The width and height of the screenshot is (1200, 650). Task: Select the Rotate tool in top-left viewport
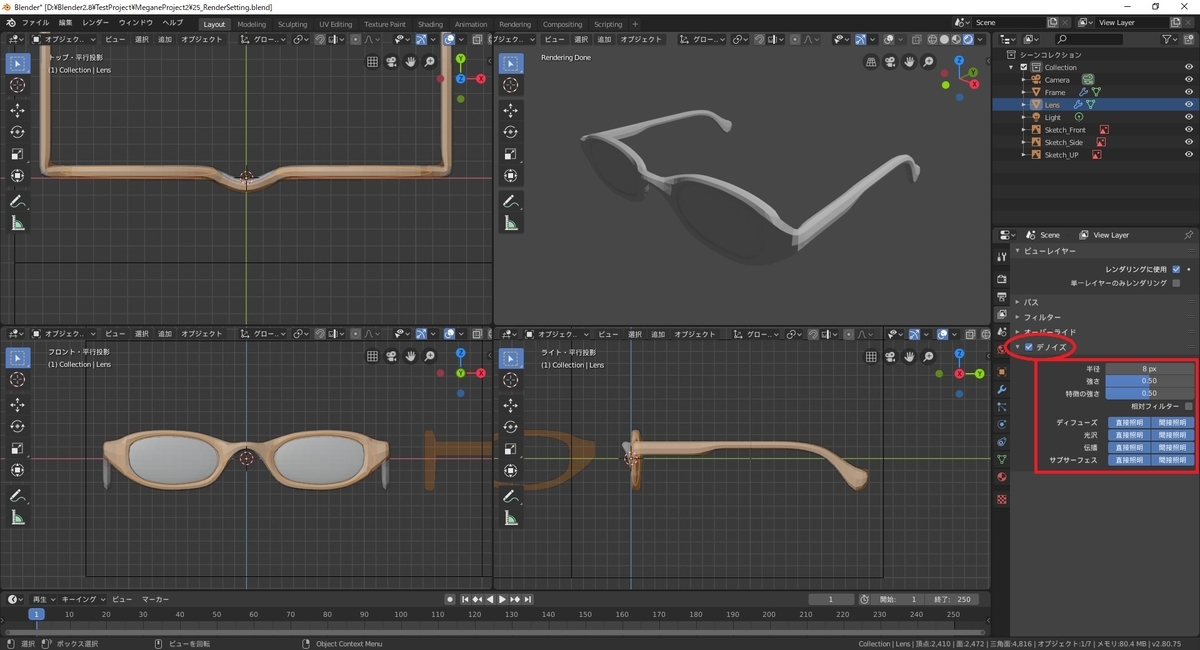[x=18, y=132]
